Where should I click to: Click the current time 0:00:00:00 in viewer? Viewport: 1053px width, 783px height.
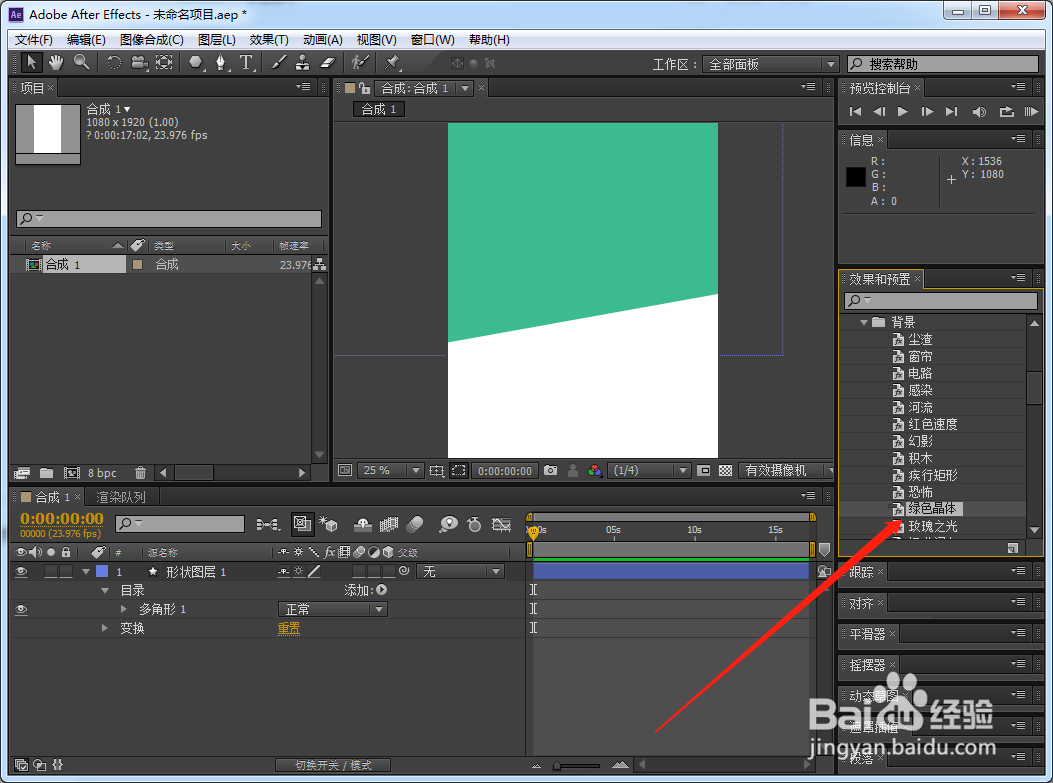(505, 471)
